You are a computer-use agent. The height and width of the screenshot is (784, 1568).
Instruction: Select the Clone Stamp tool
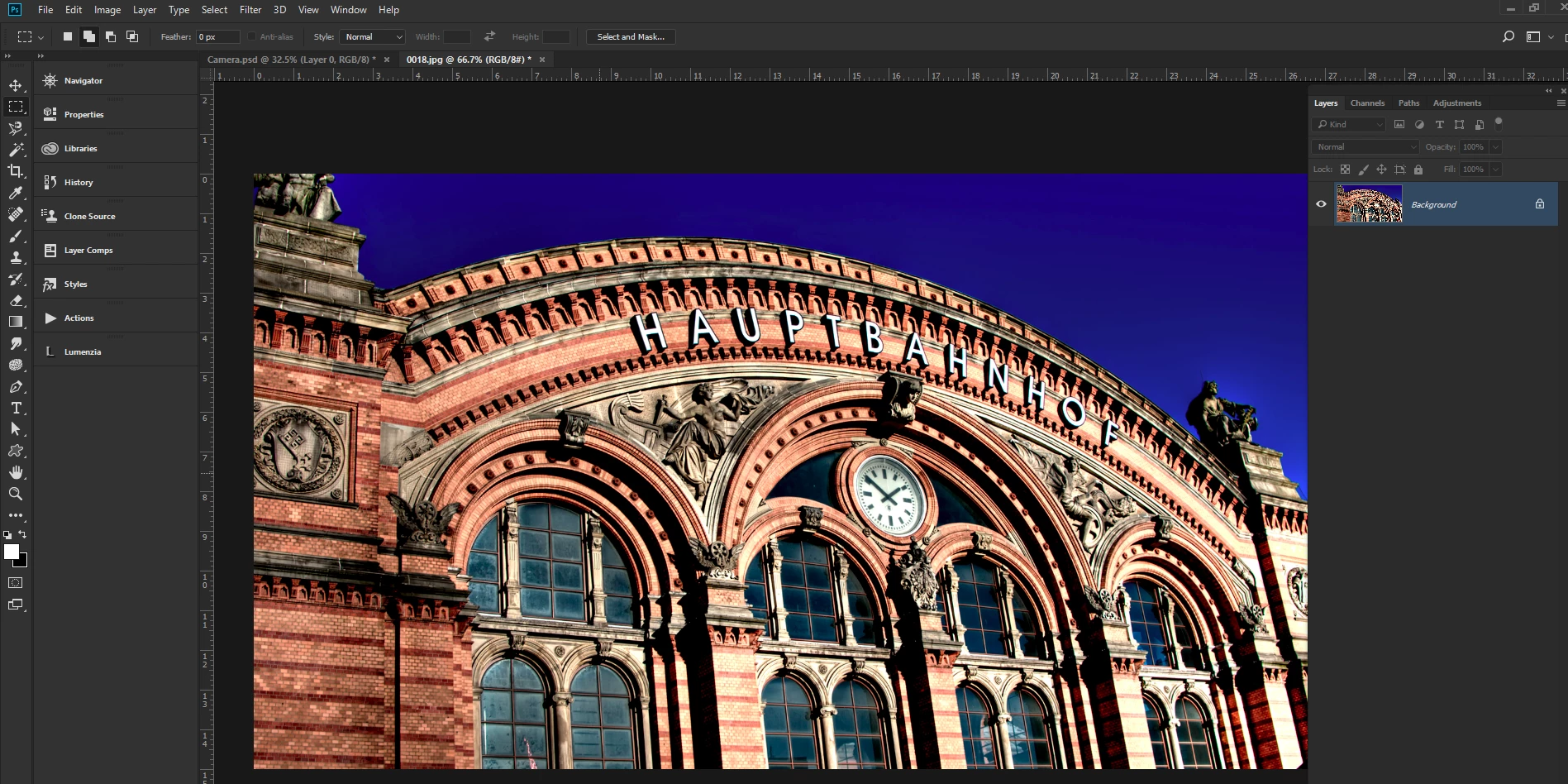(16, 257)
